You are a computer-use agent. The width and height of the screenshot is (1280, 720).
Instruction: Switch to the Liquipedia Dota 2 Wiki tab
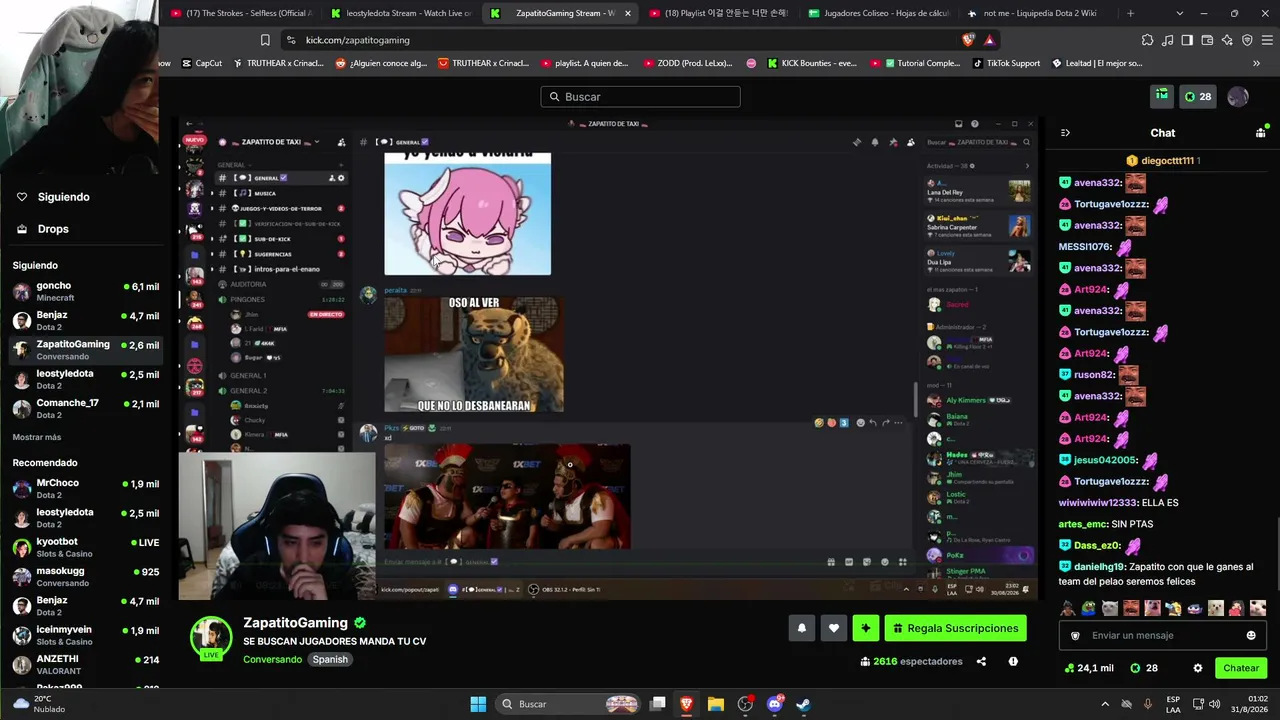[x=1037, y=13]
